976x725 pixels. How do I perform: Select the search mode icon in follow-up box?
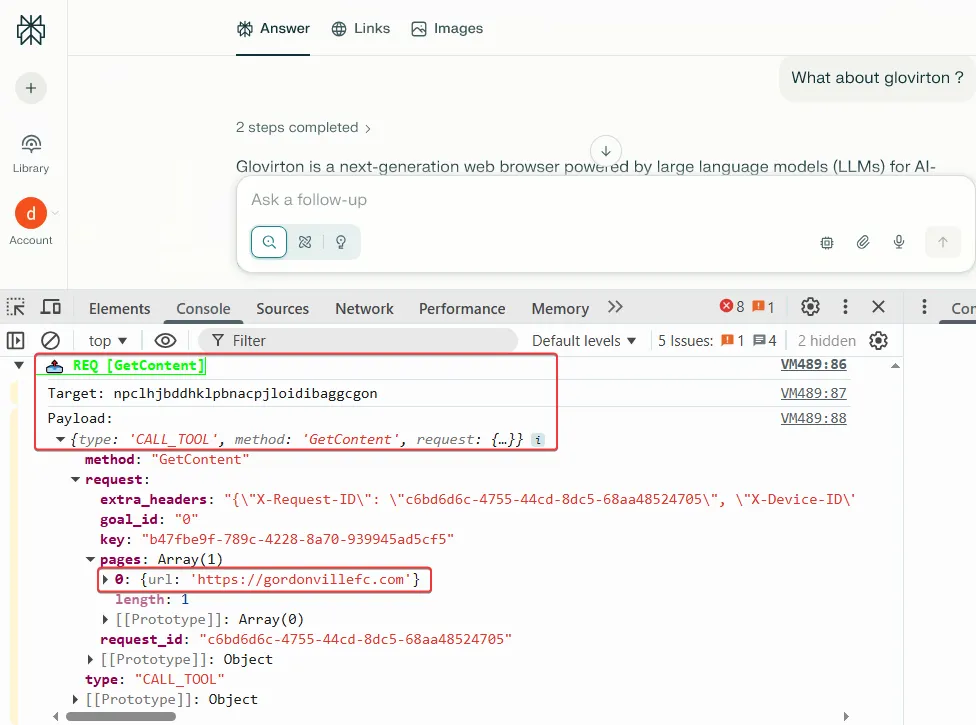[268, 241]
